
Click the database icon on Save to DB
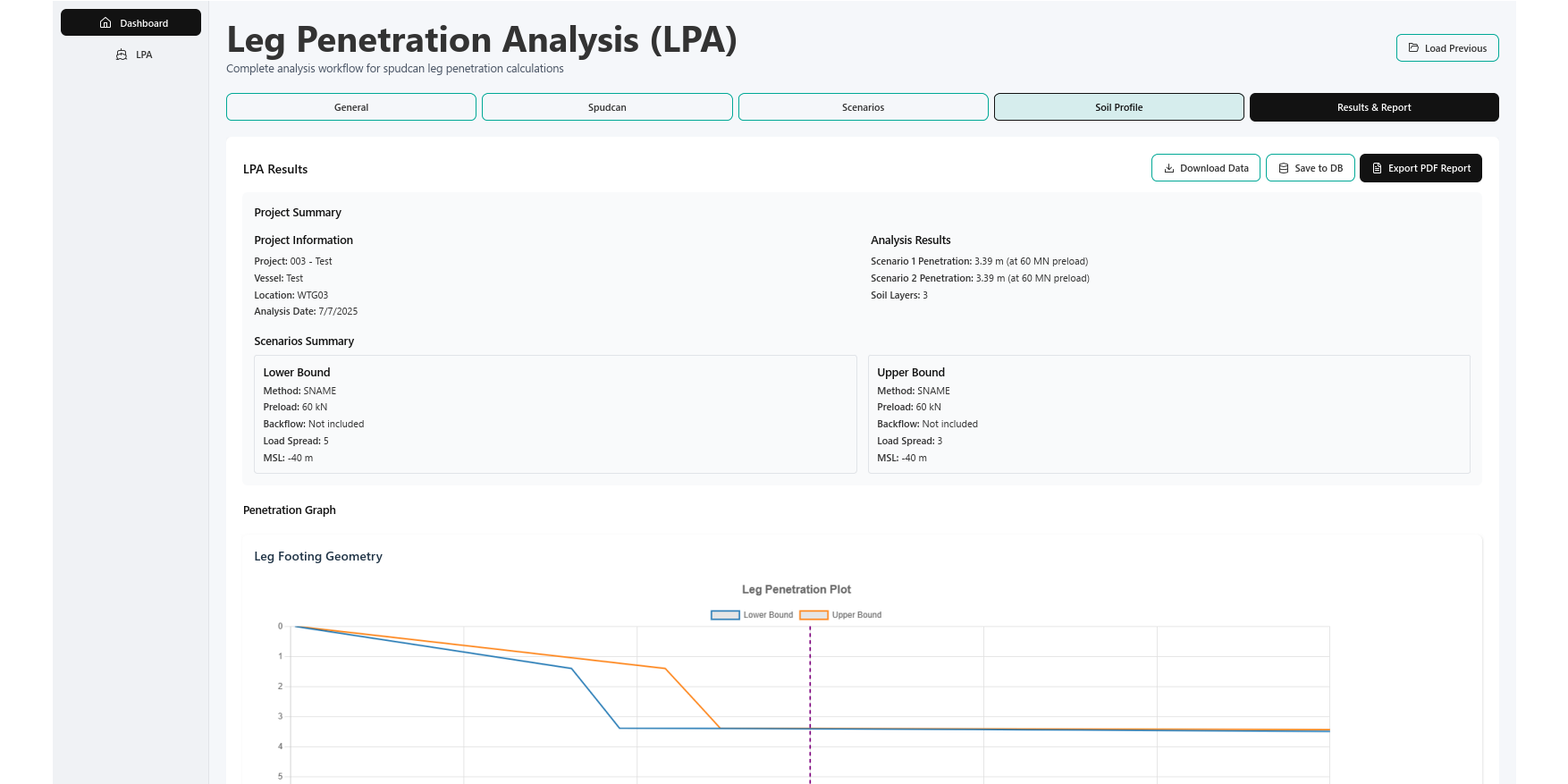(1284, 168)
